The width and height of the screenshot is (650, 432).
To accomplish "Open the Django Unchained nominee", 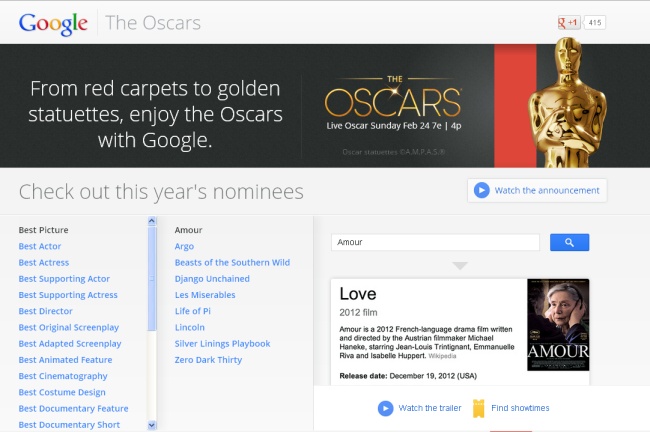I will click(x=212, y=279).
